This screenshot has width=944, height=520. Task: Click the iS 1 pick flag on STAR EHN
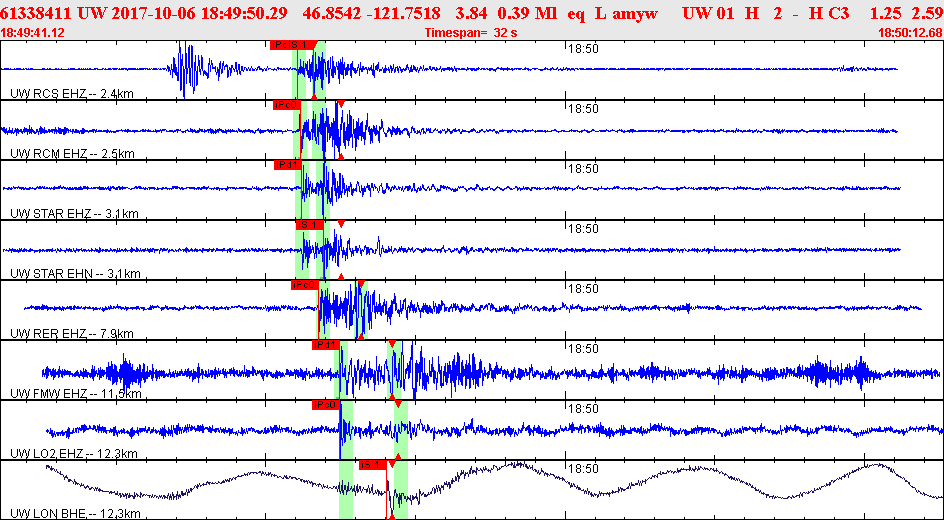point(307,225)
